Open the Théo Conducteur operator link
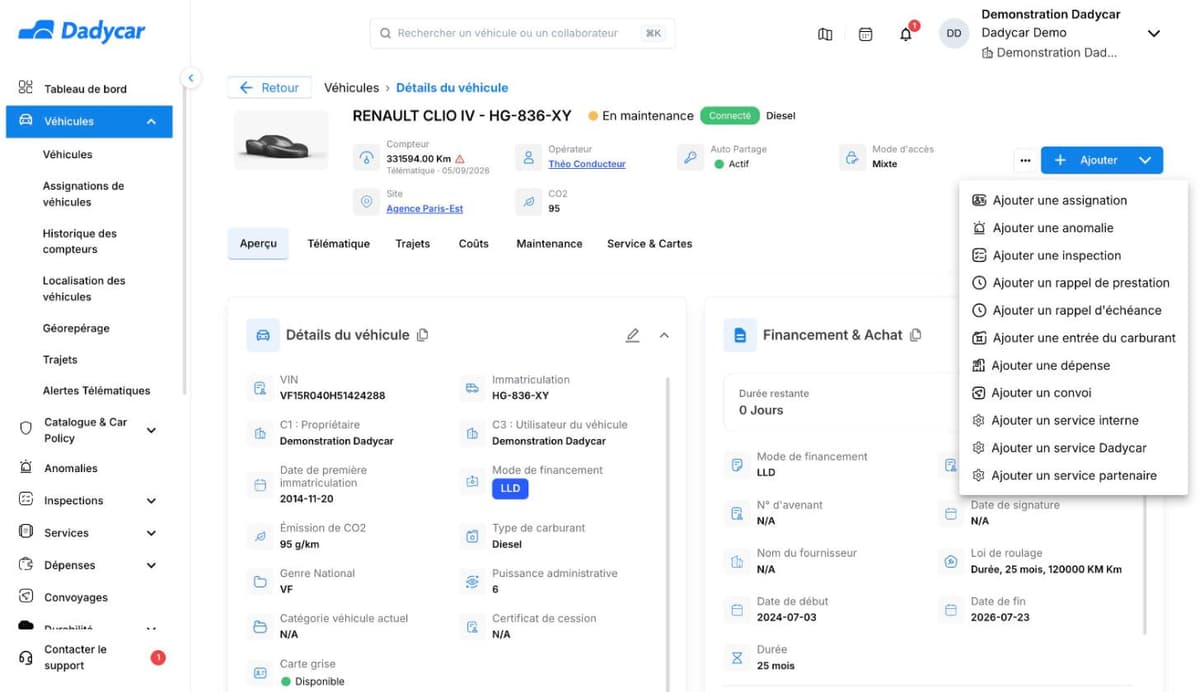 point(587,164)
